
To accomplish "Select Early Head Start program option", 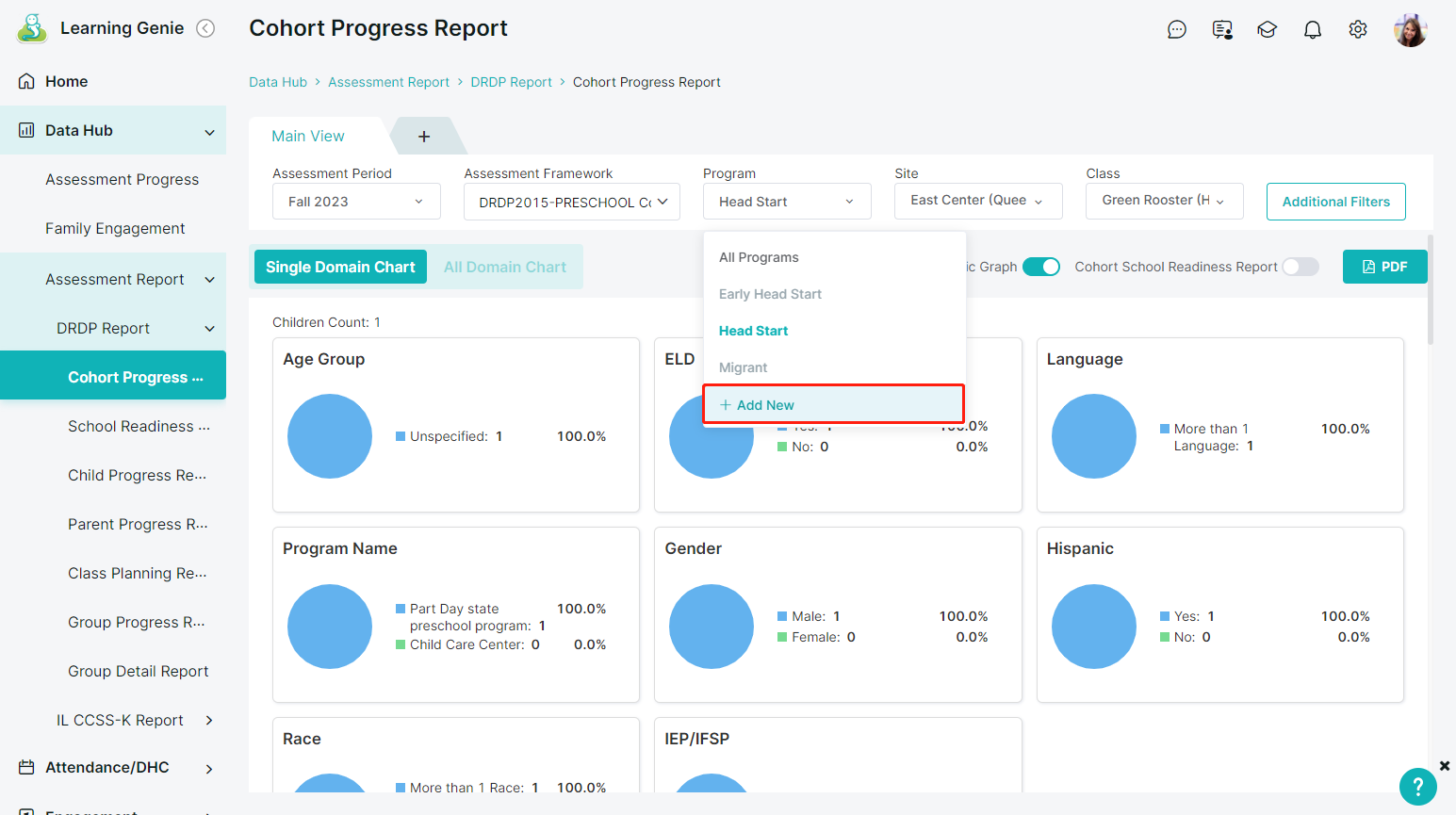I will 770,294.
